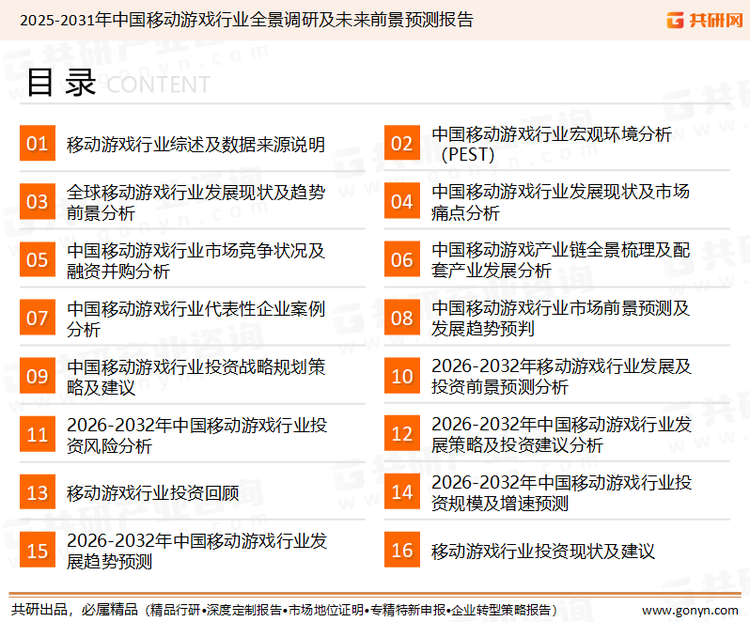
Task: Click the 目录 heading
Action: click(61, 82)
